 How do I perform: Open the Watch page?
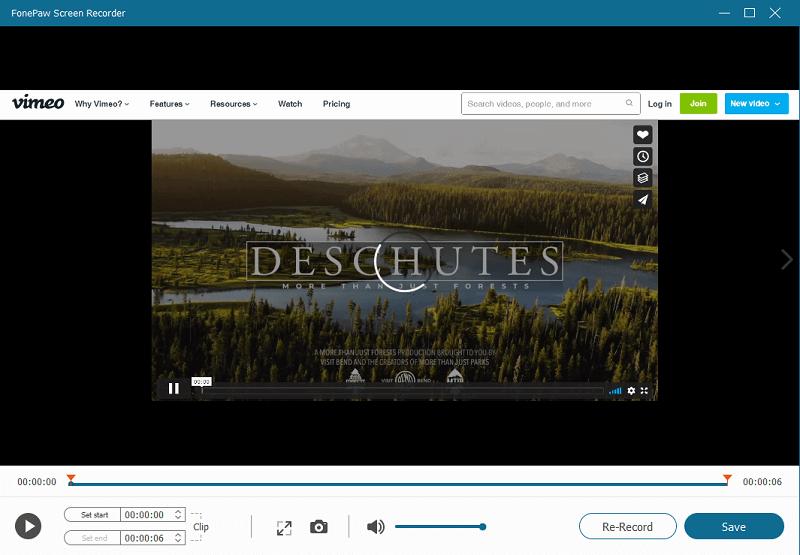[x=290, y=104]
